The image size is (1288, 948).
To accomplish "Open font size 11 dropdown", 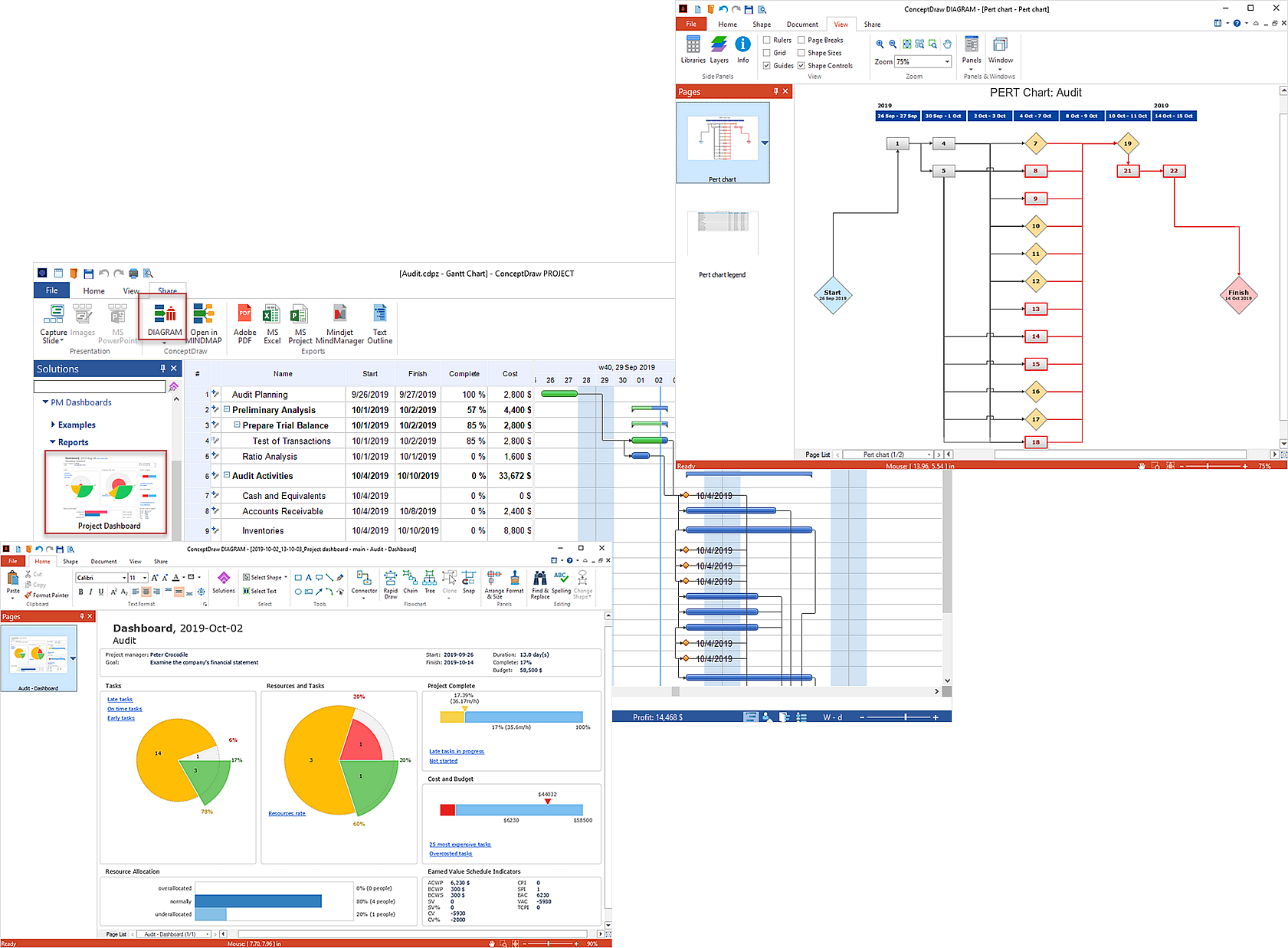I will [145, 578].
